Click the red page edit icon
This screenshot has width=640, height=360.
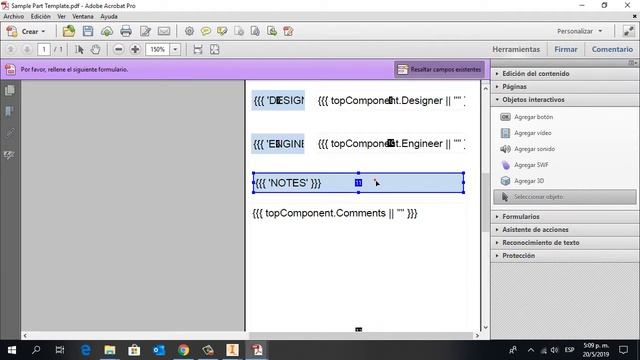pos(288,31)
